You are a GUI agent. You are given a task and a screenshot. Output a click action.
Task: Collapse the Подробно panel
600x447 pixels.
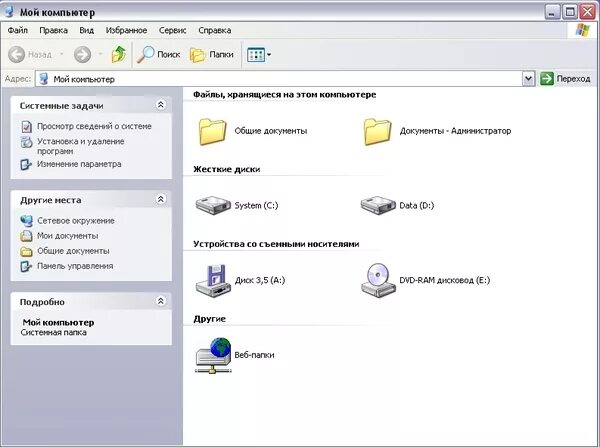161,301
